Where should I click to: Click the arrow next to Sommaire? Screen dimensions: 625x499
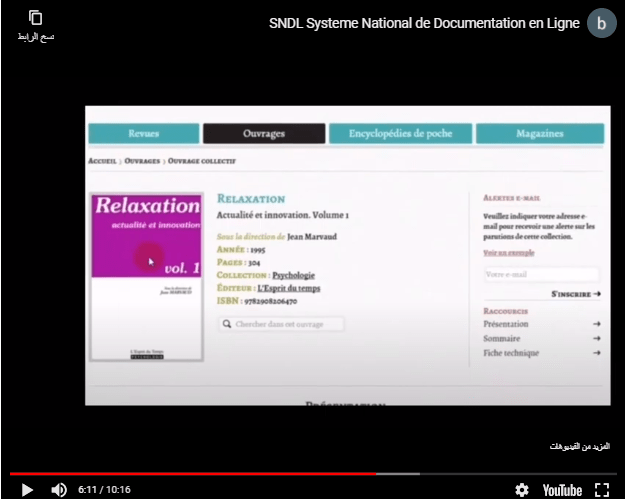pos(597,338)
